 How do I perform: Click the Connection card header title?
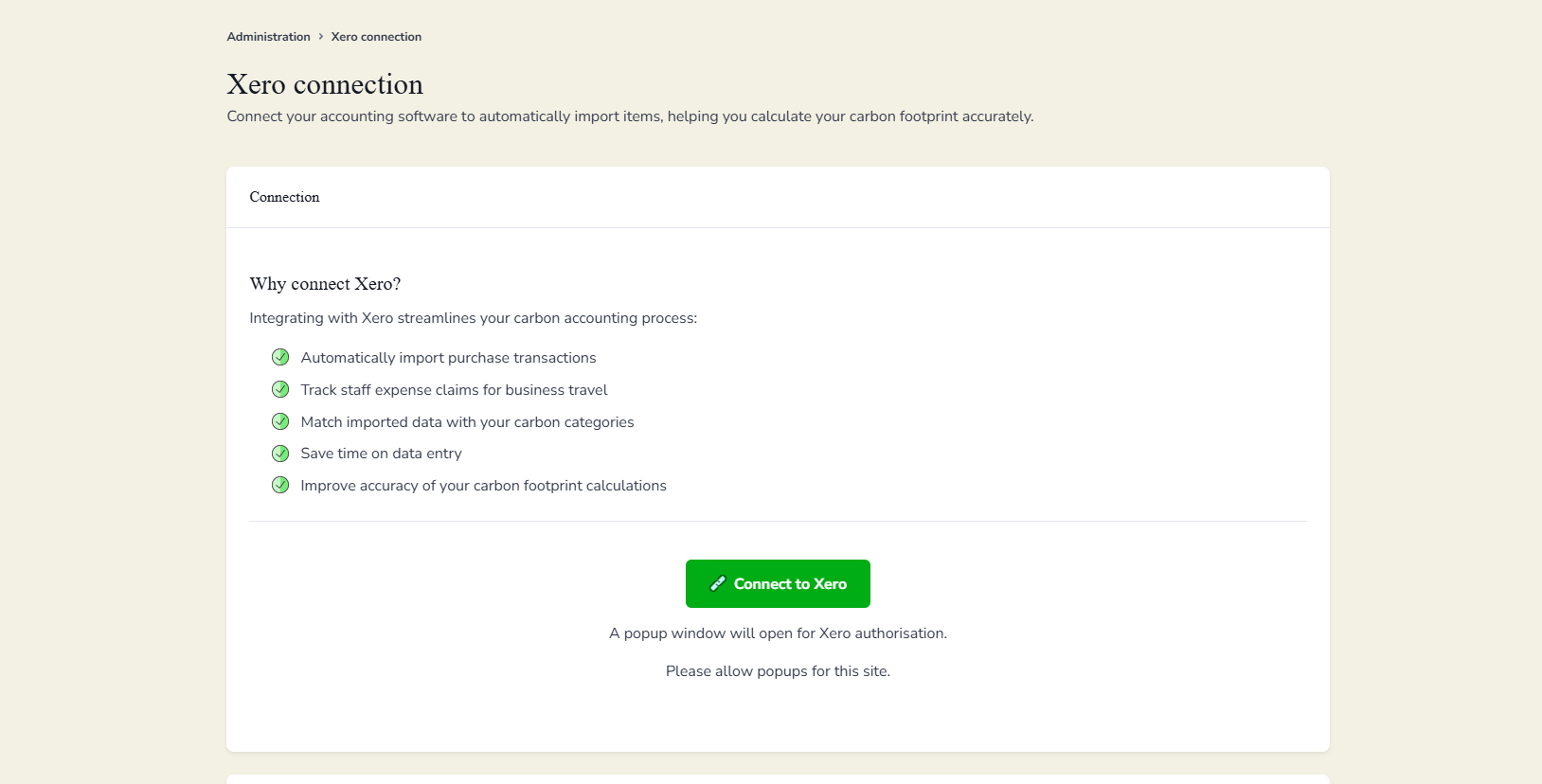284,197
